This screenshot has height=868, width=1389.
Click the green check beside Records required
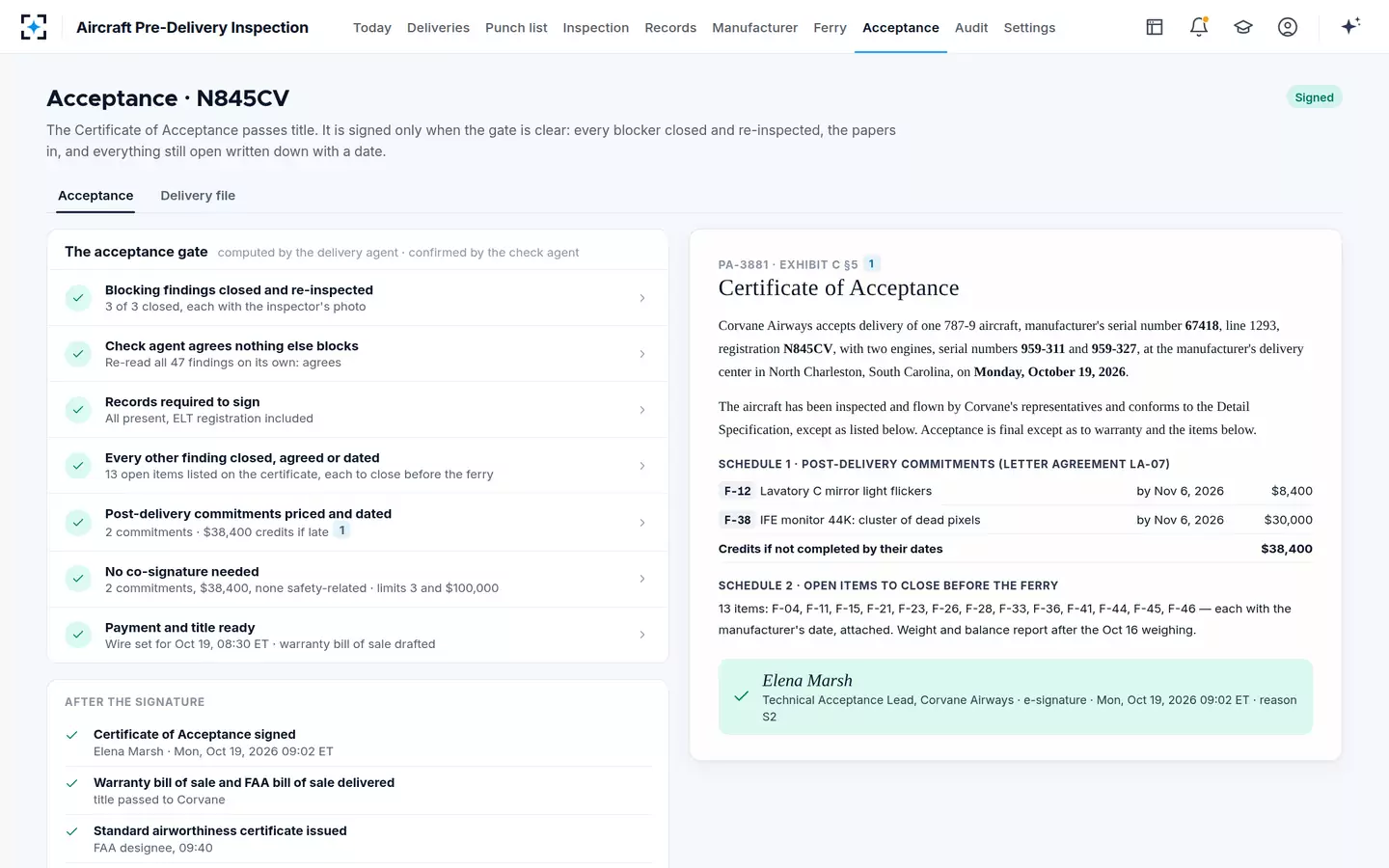pos(78,410)
